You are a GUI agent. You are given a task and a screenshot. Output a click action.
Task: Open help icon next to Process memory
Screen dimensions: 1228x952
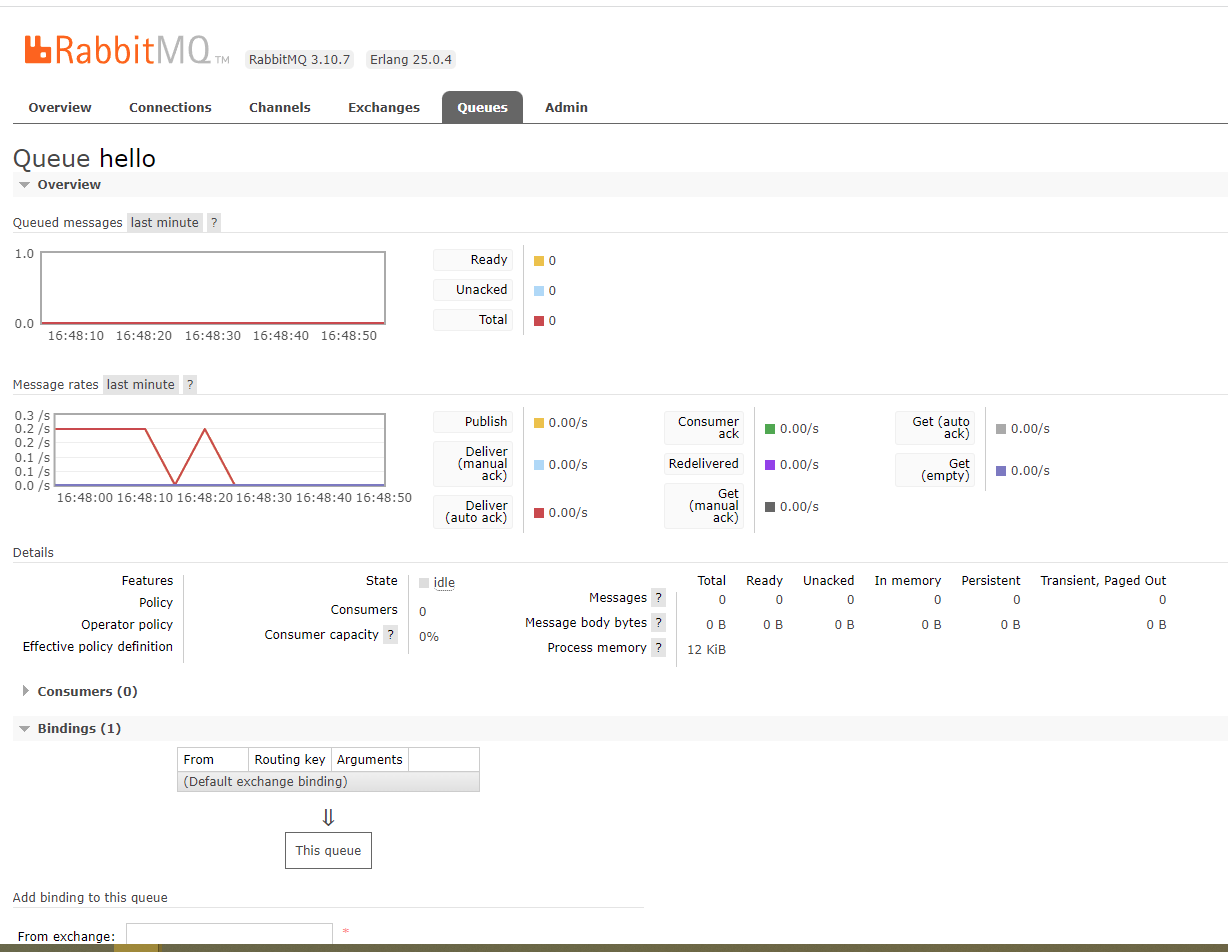click(x=658, y=648)
